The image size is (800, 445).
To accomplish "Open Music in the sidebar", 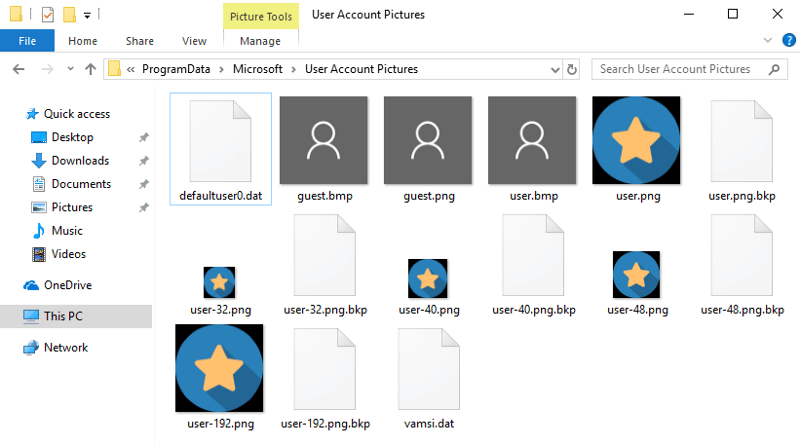I will coord(67,231).
